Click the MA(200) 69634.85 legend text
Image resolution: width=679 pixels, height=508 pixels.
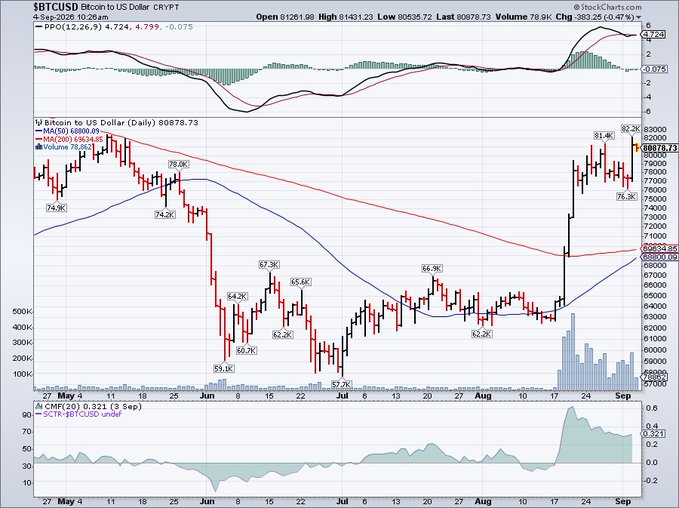73,139
